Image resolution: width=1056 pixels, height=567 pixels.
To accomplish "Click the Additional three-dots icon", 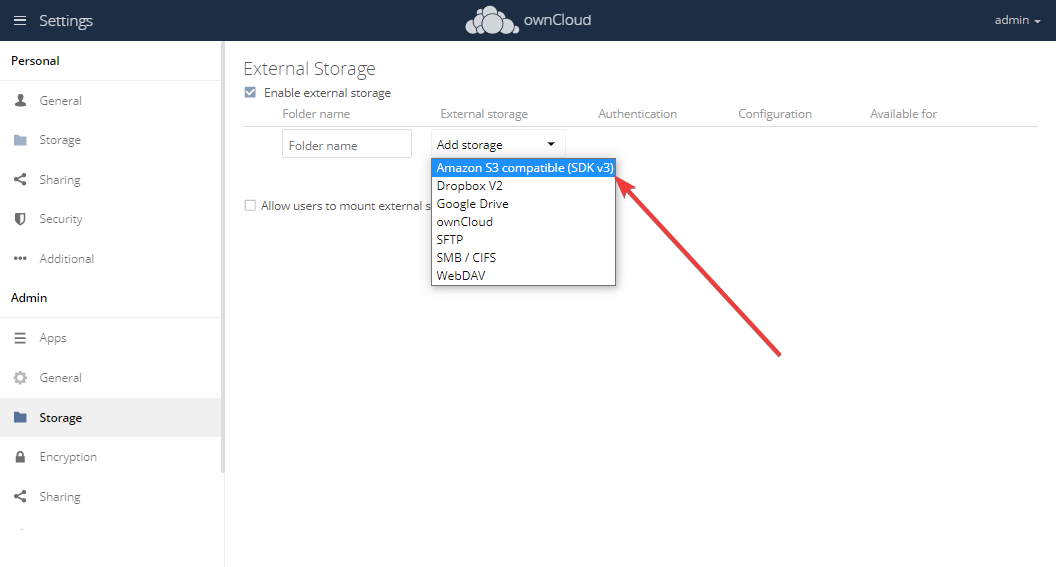I will point(20,259).
